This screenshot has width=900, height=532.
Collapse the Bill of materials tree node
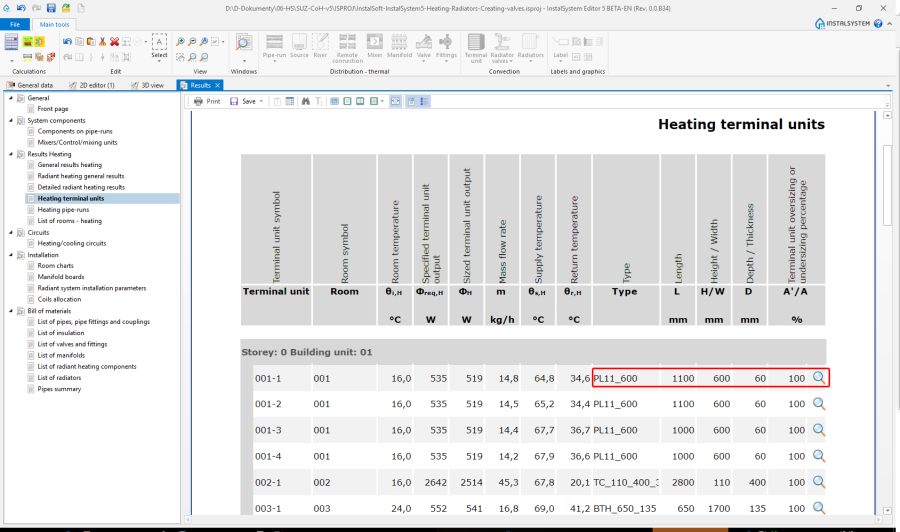point(10,311)
